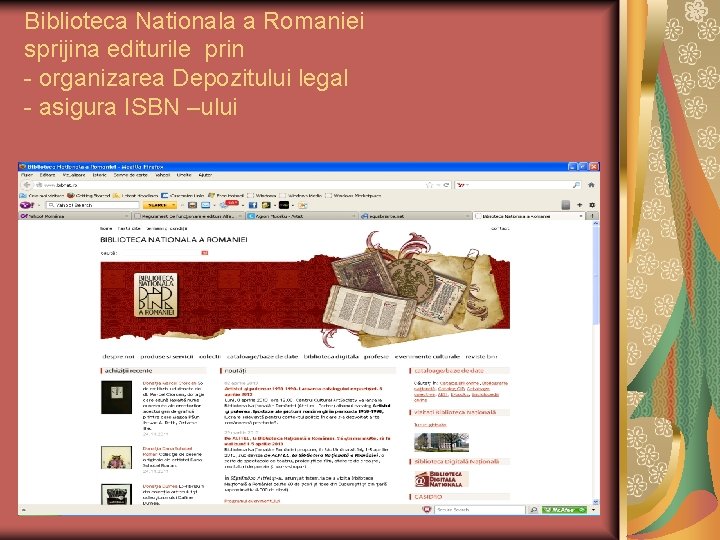Click the magnifier in the Firefox search box
Viewport: 720px width, 540px height.
point(576,185)
